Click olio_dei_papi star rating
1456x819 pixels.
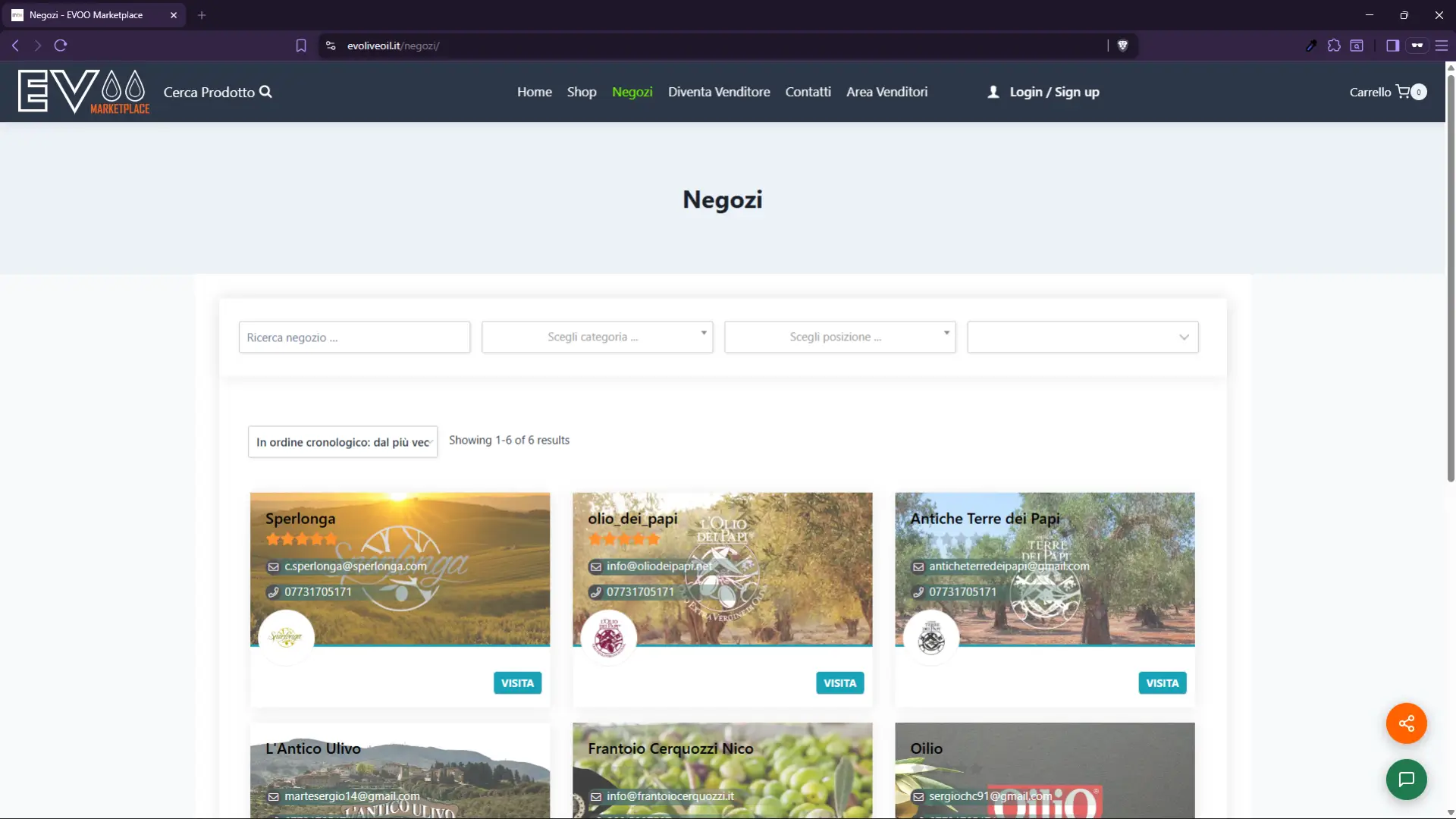623,539
